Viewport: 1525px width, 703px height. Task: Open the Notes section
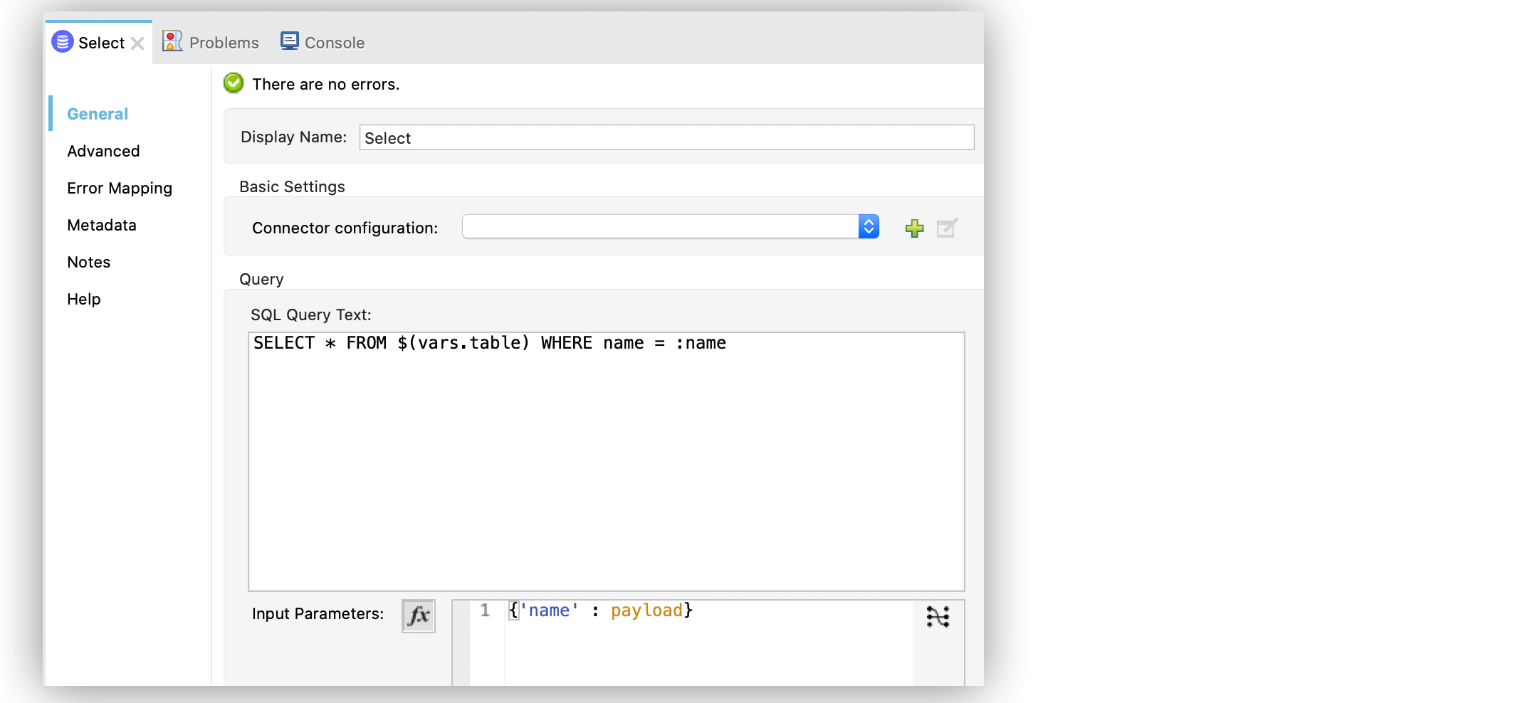88,262
